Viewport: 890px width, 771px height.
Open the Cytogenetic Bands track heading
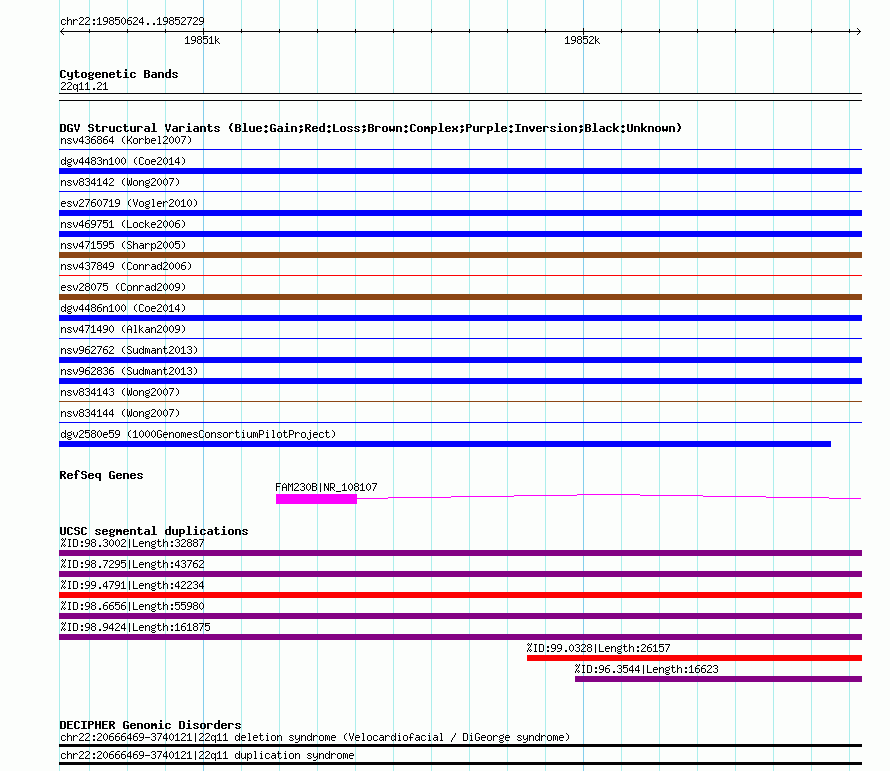[x=119, y=74]
